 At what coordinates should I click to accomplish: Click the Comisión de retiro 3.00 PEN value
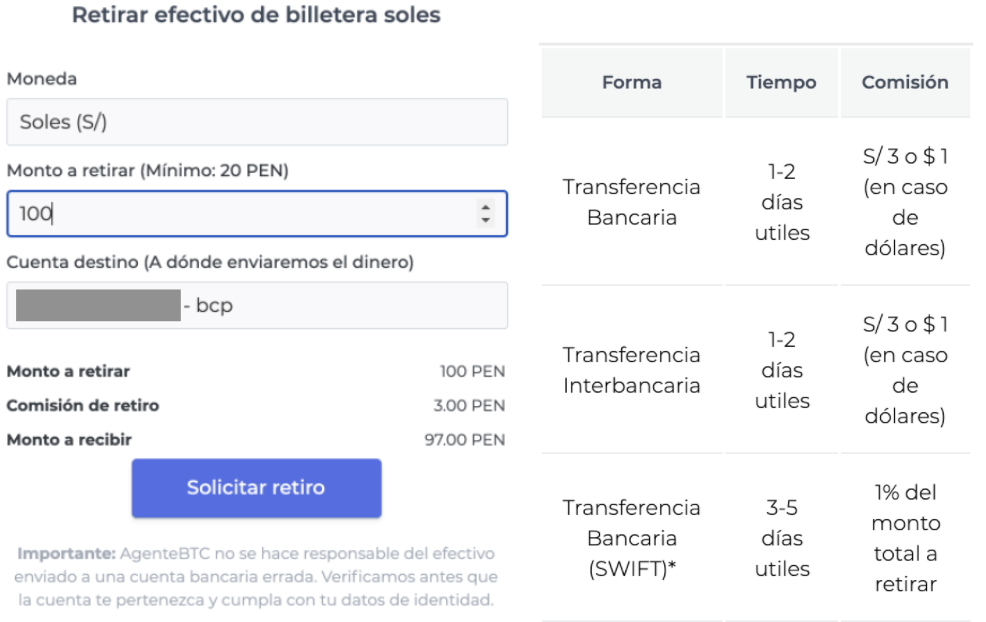469,406
